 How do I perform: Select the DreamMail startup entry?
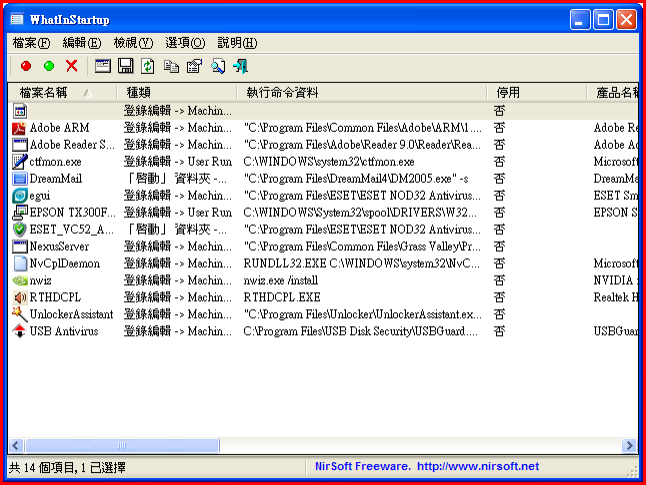pos(55,178)
